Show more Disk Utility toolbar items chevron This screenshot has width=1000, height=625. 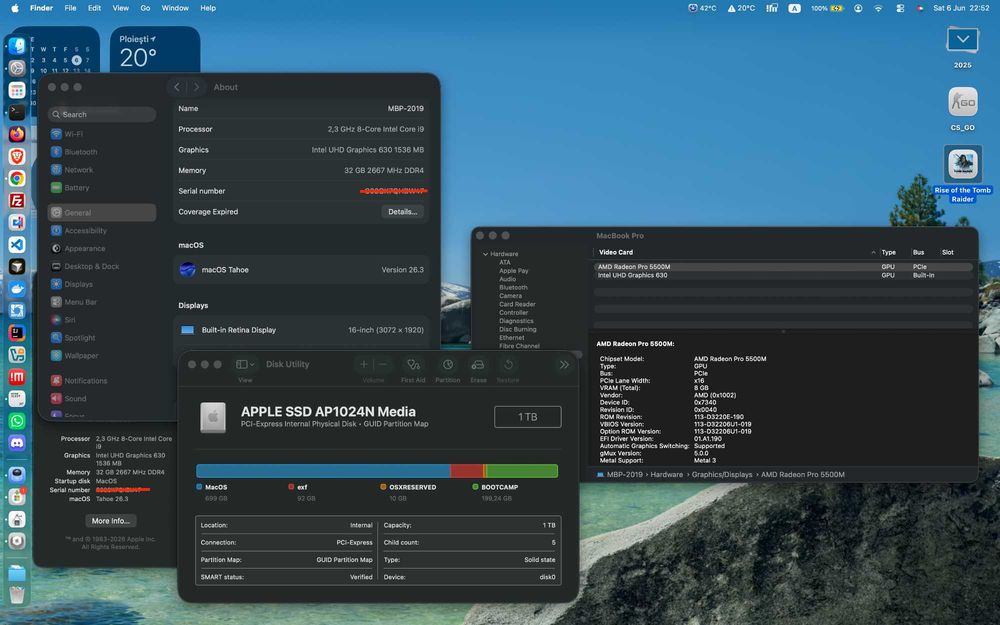pos(564,365)
